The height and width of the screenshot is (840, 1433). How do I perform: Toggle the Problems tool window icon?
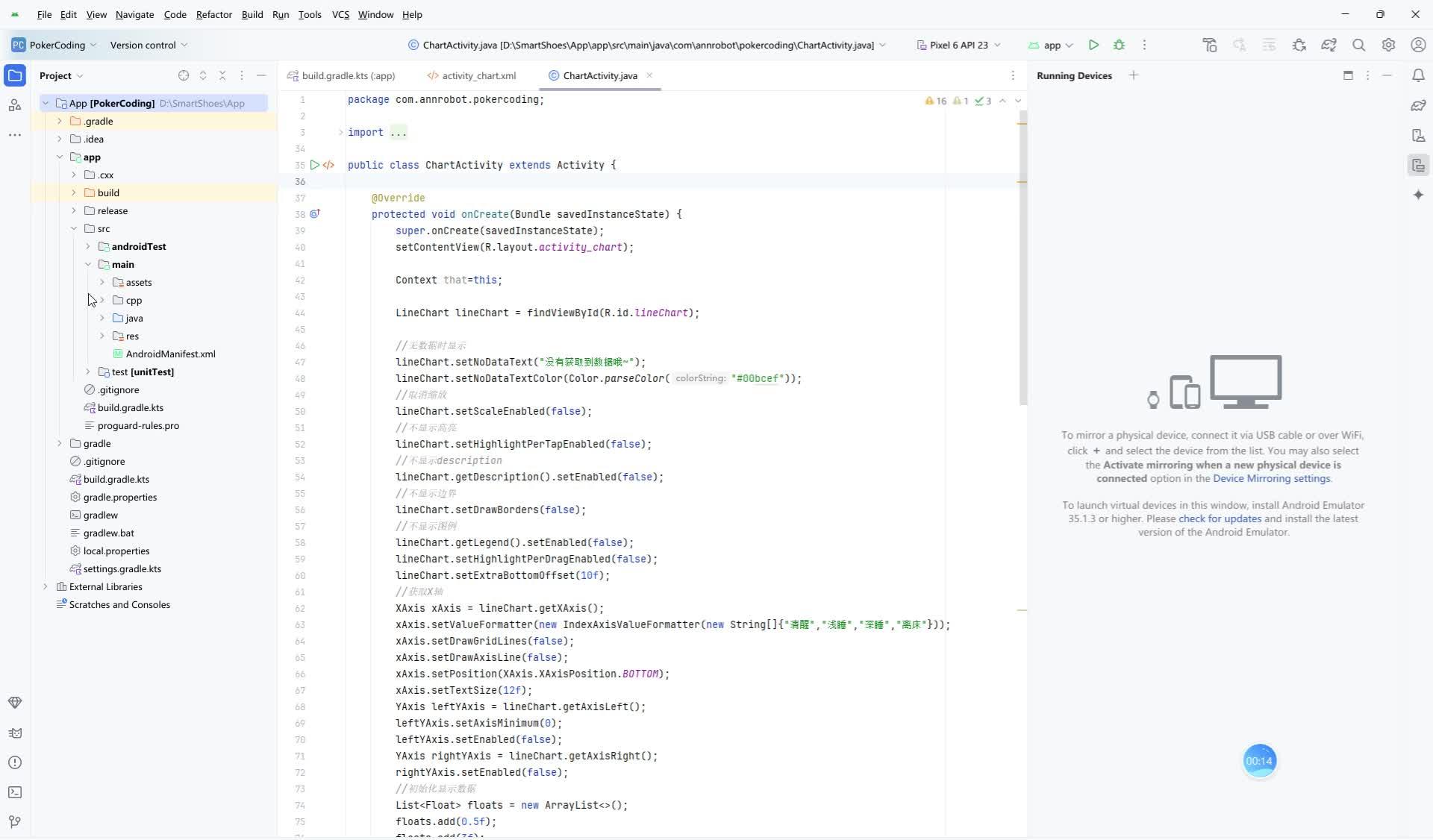pyautogui.click(x=14, y=762)
